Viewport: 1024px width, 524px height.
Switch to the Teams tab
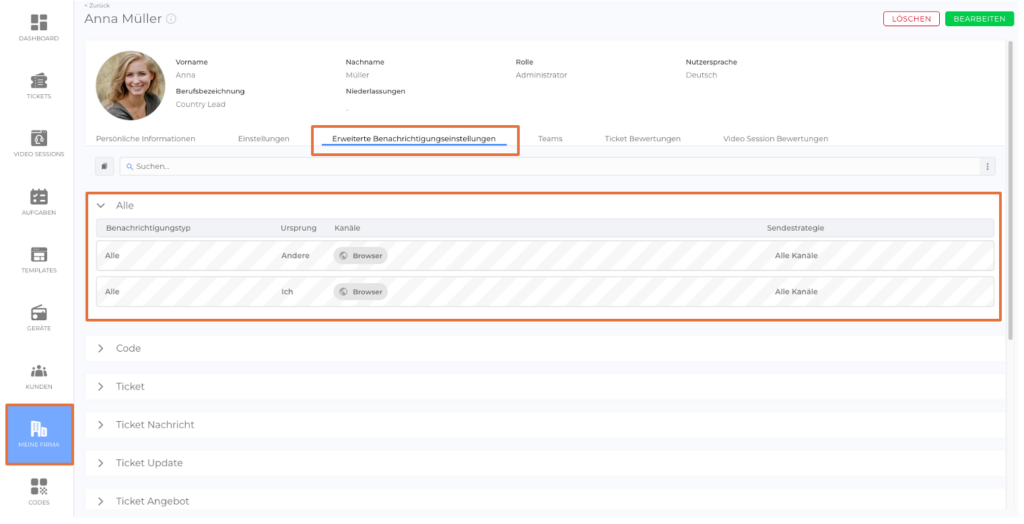(x=550, y=138)
